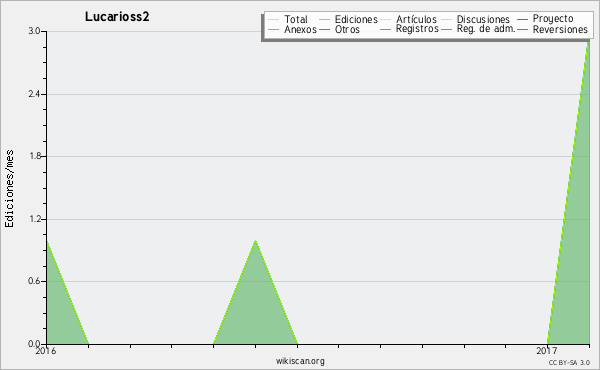Click the chart title Lucarioss2

click(117, 17)
